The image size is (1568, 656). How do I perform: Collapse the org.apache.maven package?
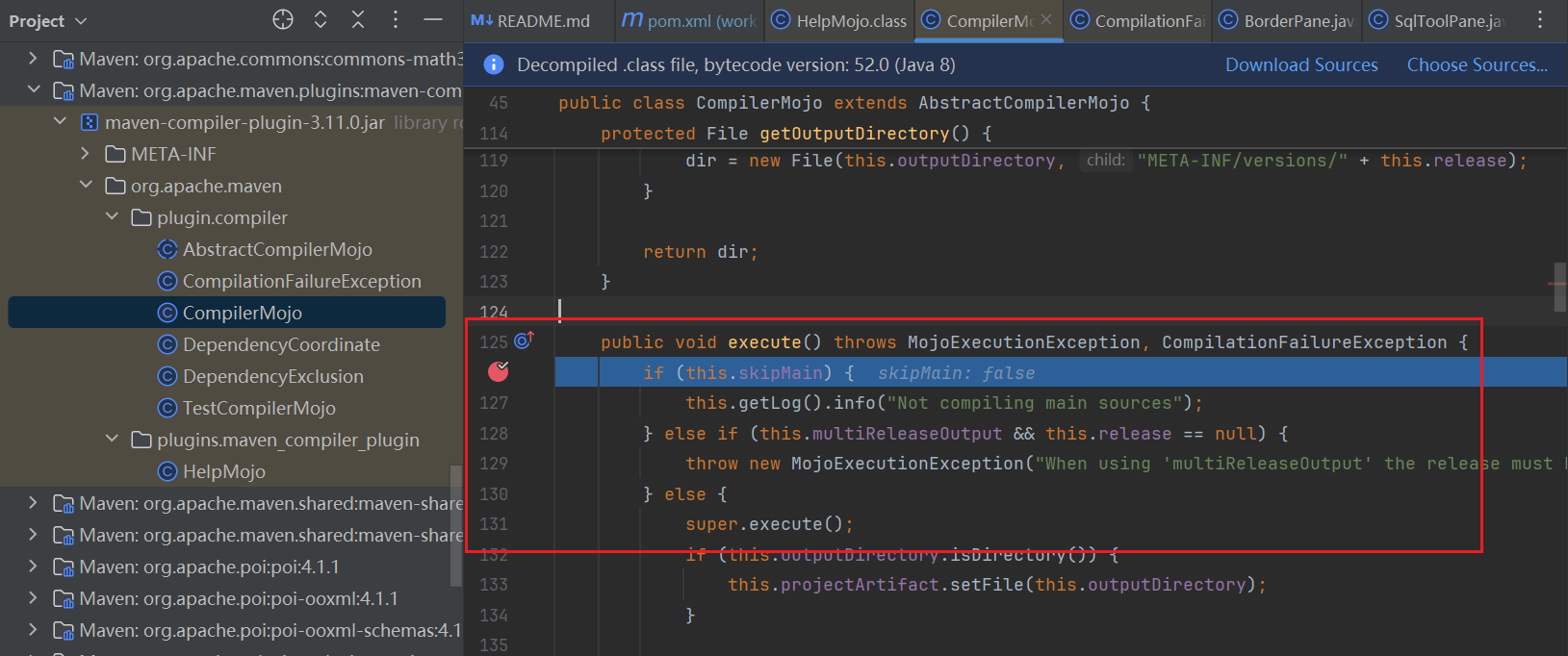coord(86,186)
